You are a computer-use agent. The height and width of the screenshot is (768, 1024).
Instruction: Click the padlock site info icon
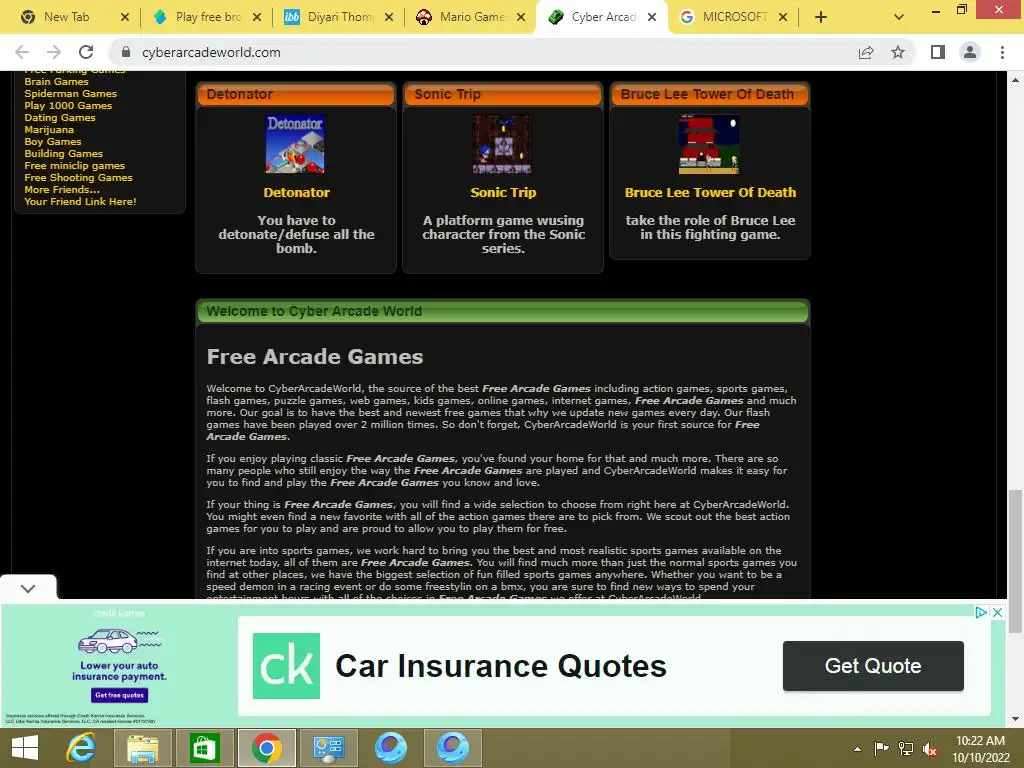(126, 52)
